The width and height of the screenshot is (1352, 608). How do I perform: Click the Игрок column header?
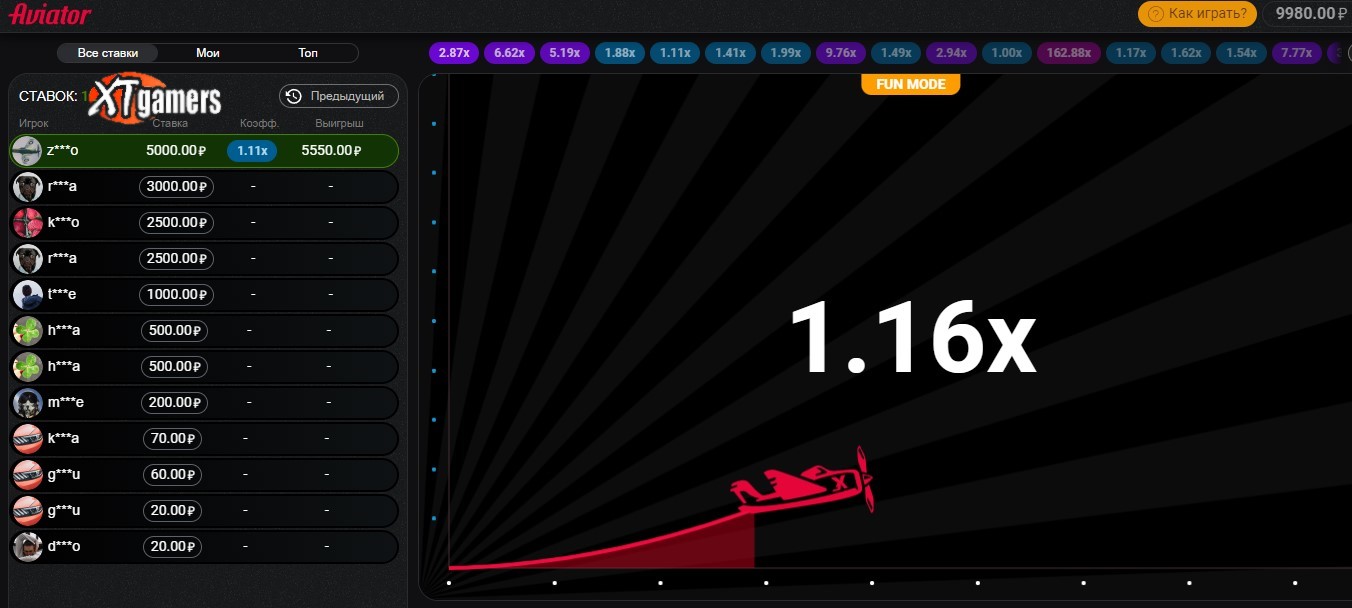(33, 123)
